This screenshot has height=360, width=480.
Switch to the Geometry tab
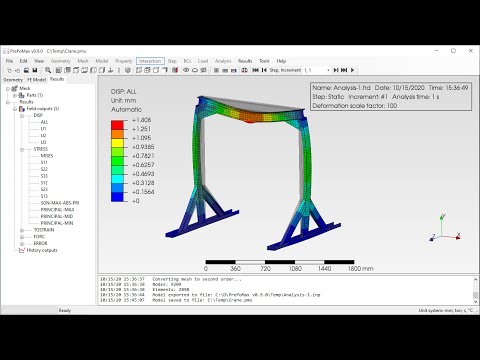pyautogui.click(x=13, y=80)
